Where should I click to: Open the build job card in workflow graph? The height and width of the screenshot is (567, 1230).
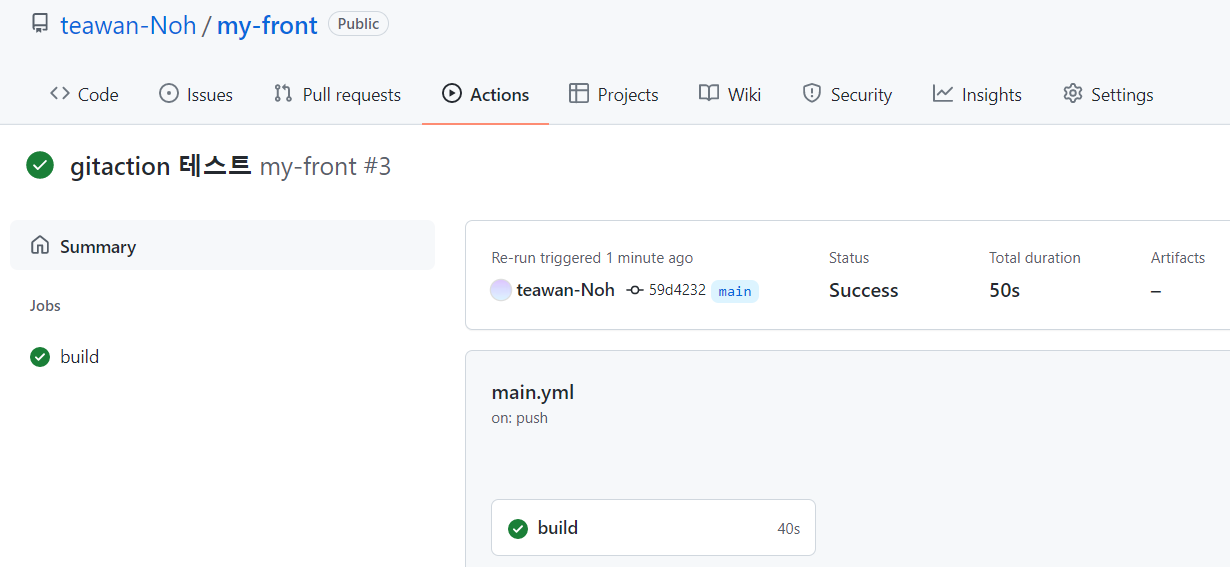pos(653,528)
